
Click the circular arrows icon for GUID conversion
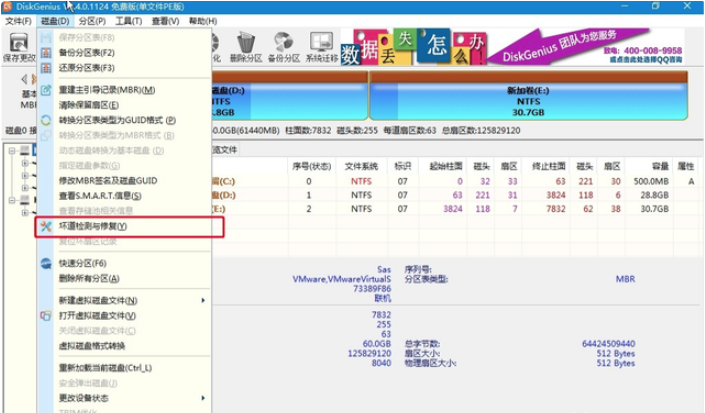[46, 120]
